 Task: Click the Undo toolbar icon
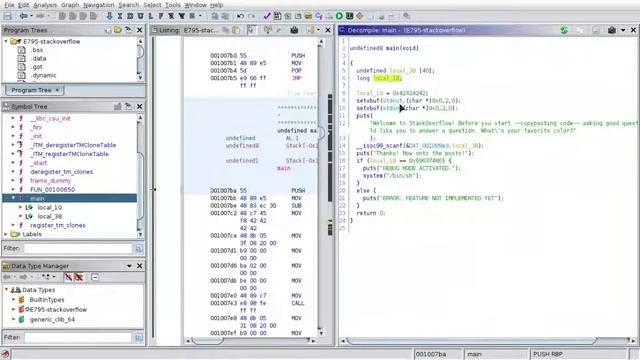pos(240,16)
